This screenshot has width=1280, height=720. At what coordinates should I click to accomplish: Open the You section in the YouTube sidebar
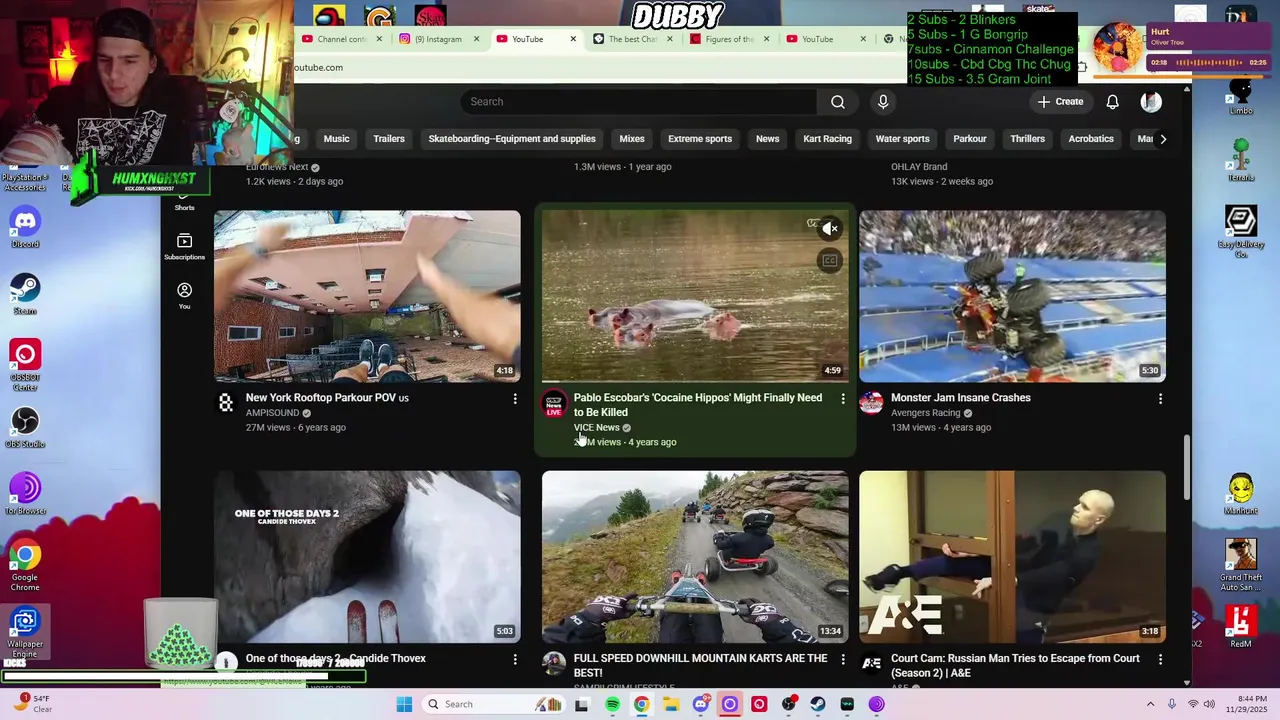[x=184, y=295]
